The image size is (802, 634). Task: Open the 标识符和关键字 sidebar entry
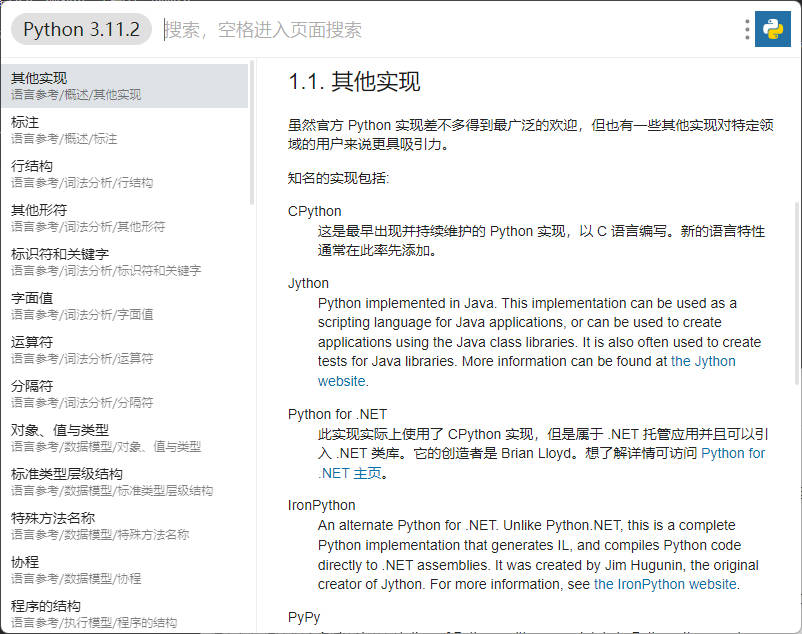click(x=125, y=262)
